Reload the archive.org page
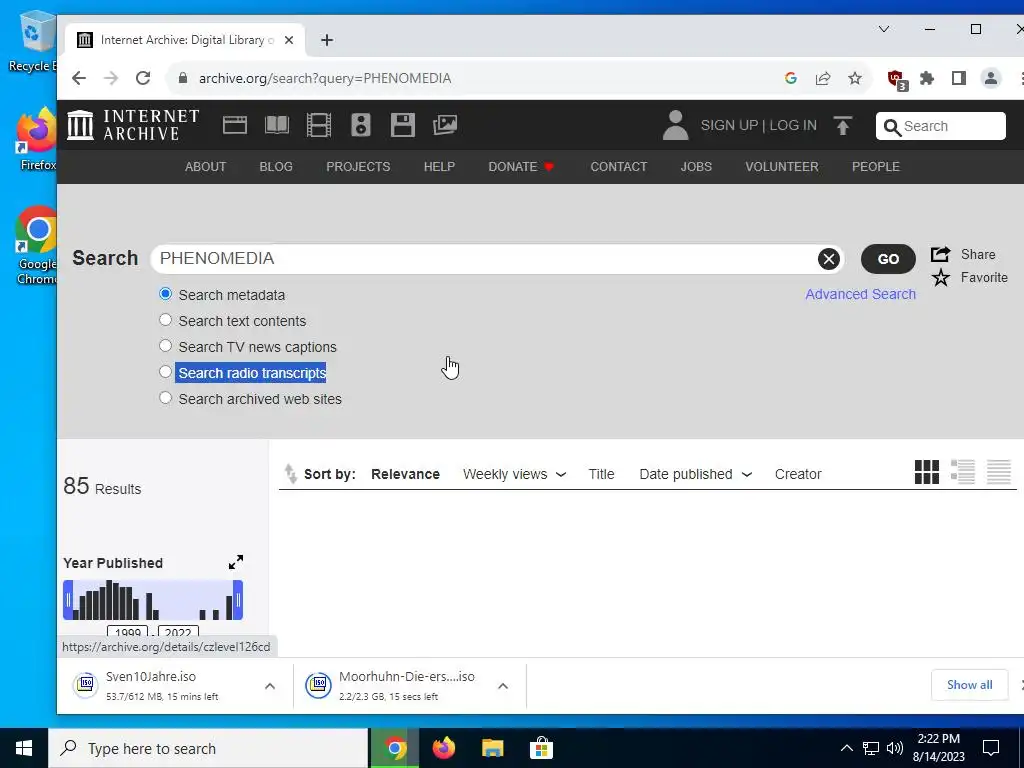1024x768 pixels. pos(143,78)
